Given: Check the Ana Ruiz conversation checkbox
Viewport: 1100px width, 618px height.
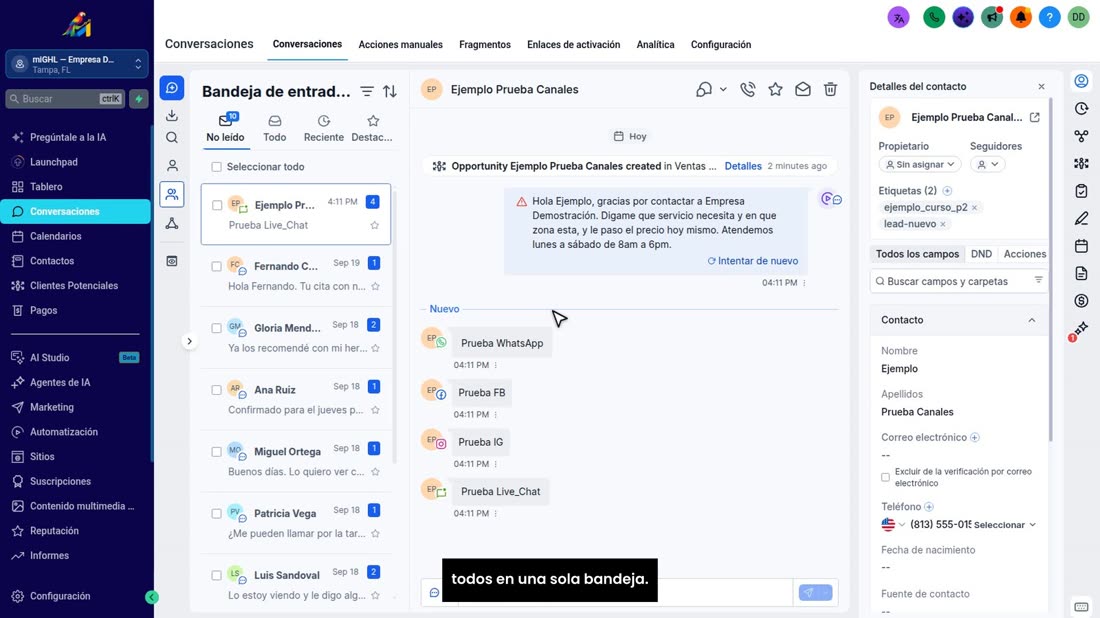Looking at the screenshot, I should click(x=217, y=390).
